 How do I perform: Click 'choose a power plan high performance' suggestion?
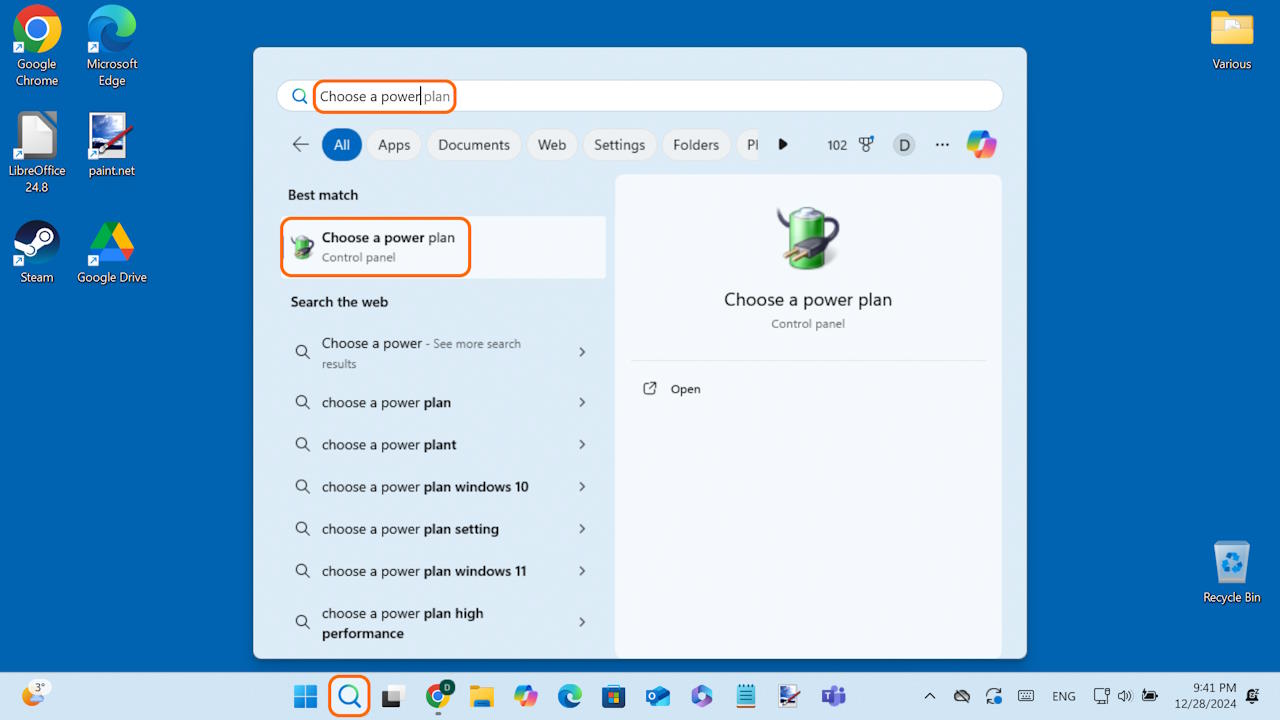[x=402, y=623]
